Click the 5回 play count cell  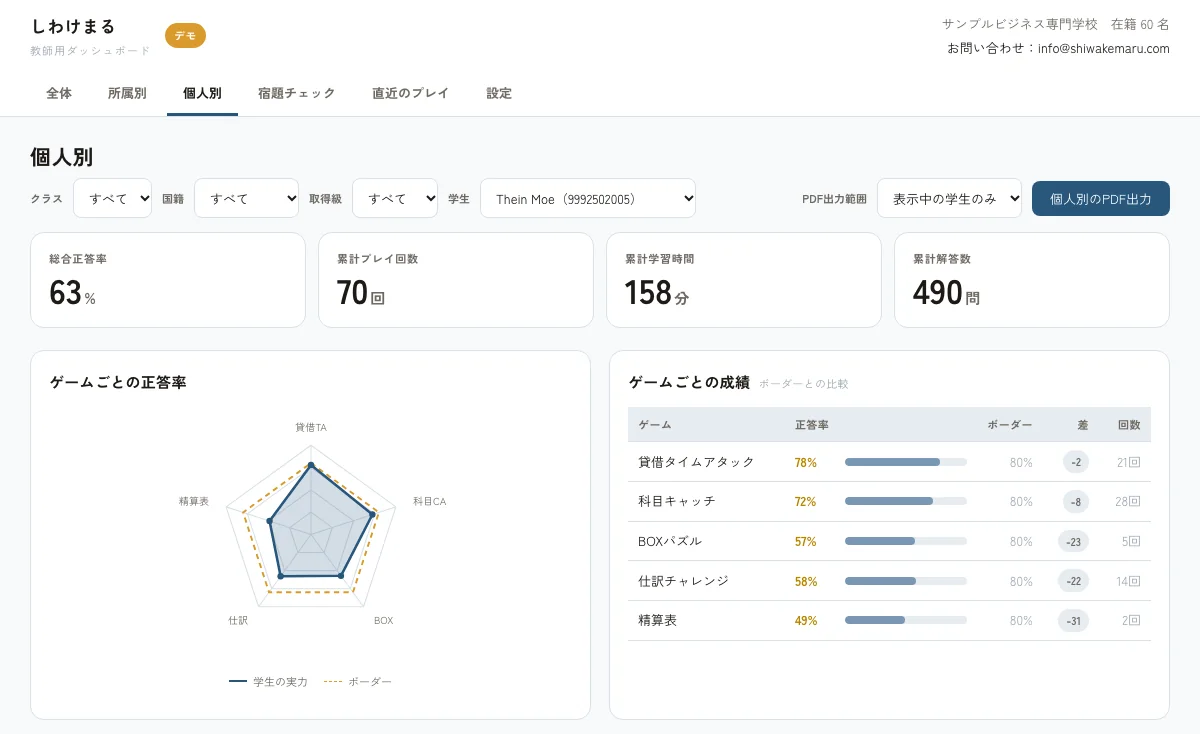(x=1131, y=541)
